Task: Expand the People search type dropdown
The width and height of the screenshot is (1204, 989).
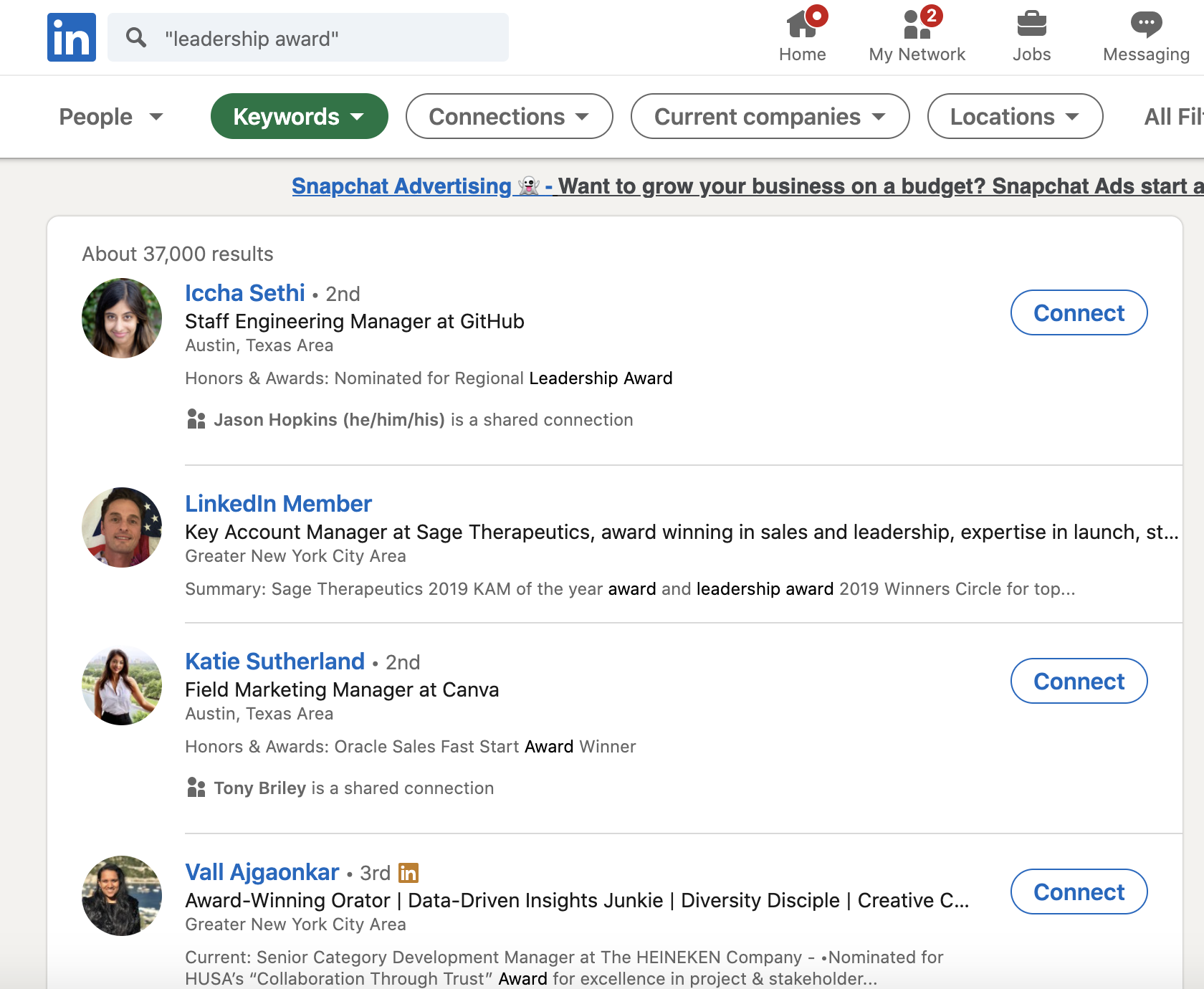Action: pos(111,117)
